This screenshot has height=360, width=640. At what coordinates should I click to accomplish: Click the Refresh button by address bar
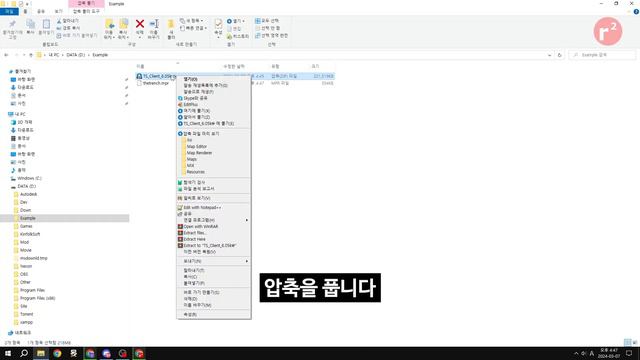coord(560,55)
